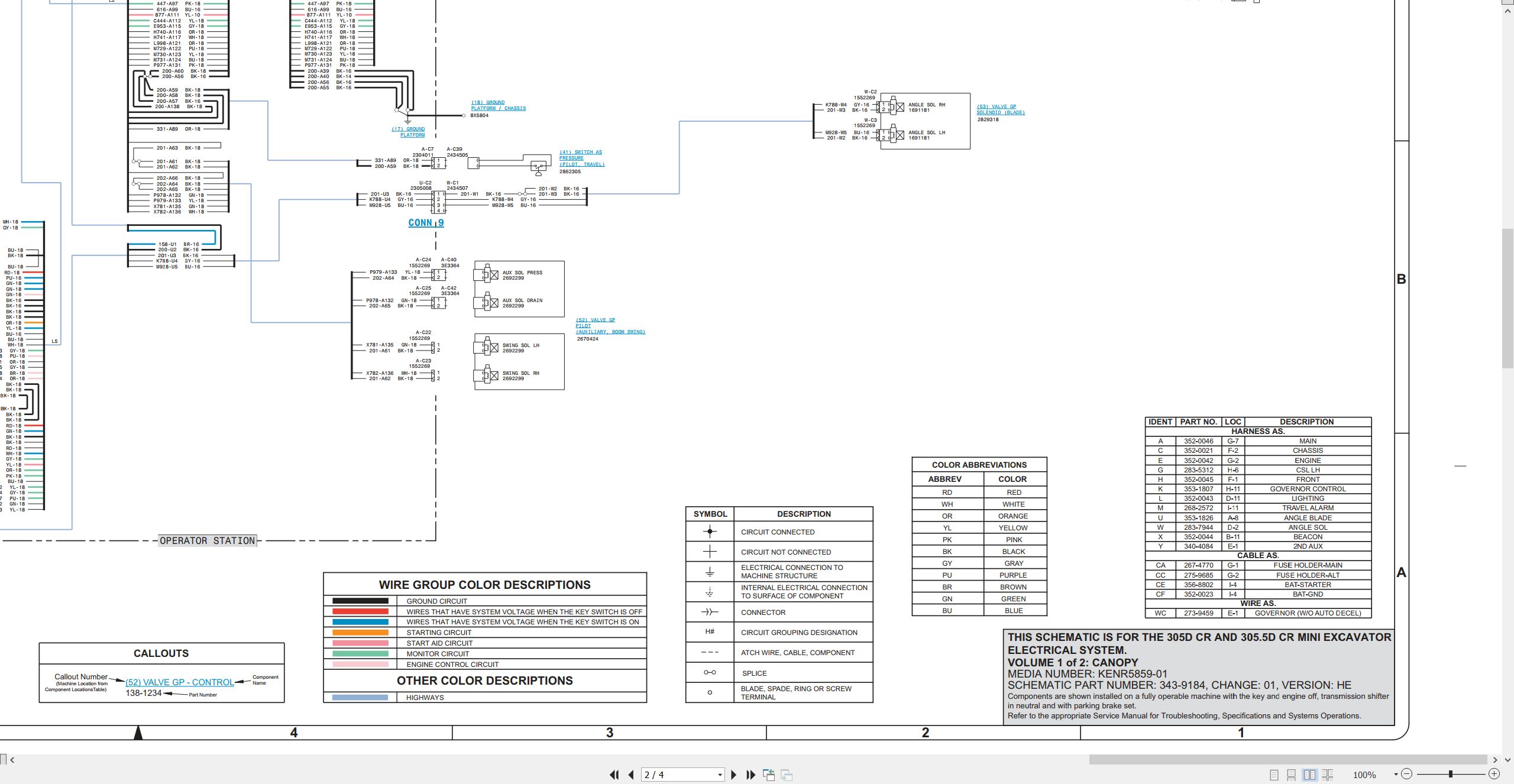Viewport: 1514px width, 784px height.
Task: Click the GOVERNOR CONTROL harness description cell
Action: [x=1308, y=489]
